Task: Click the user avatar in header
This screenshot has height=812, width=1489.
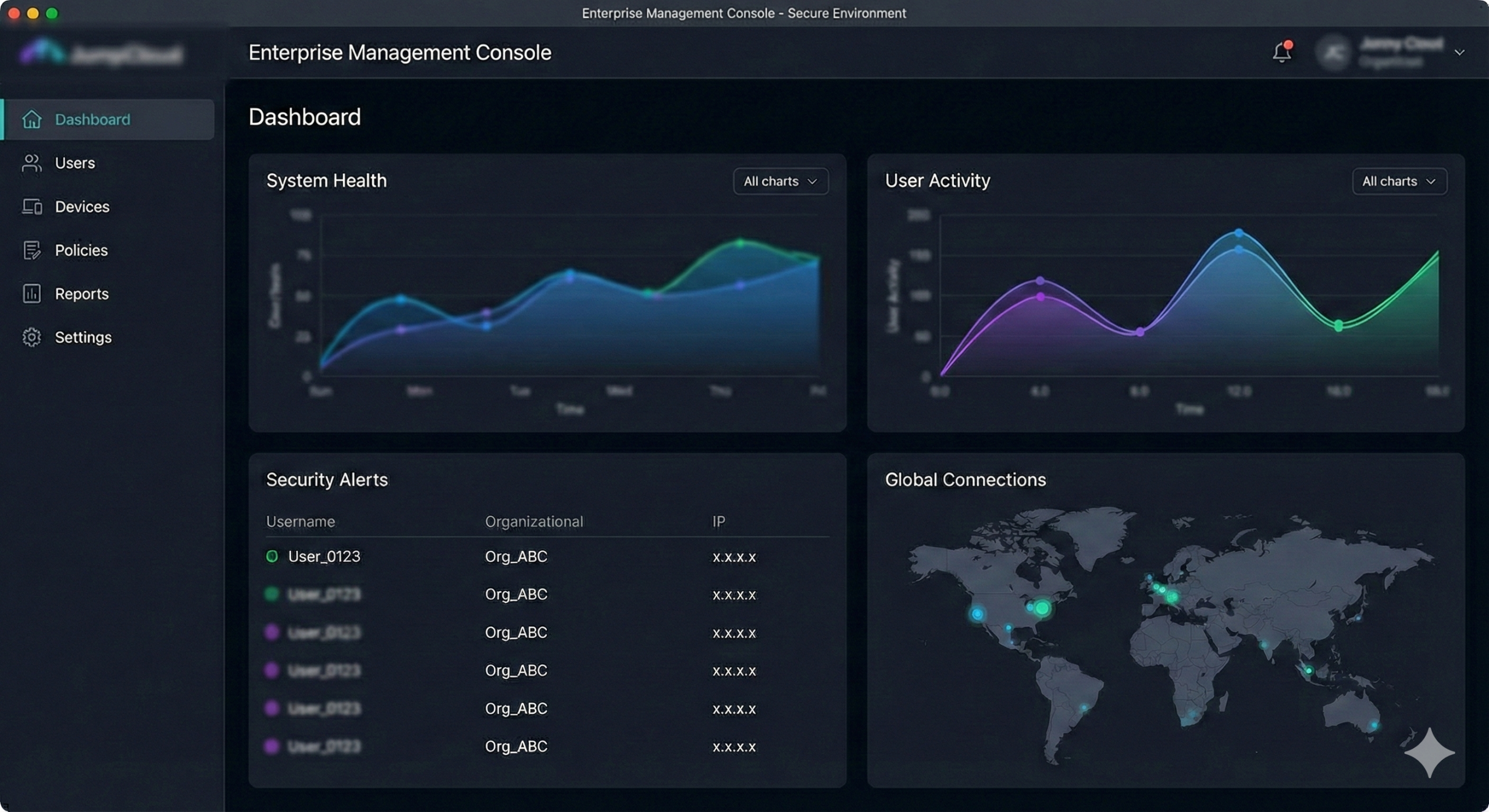Action: (1333, 53)
